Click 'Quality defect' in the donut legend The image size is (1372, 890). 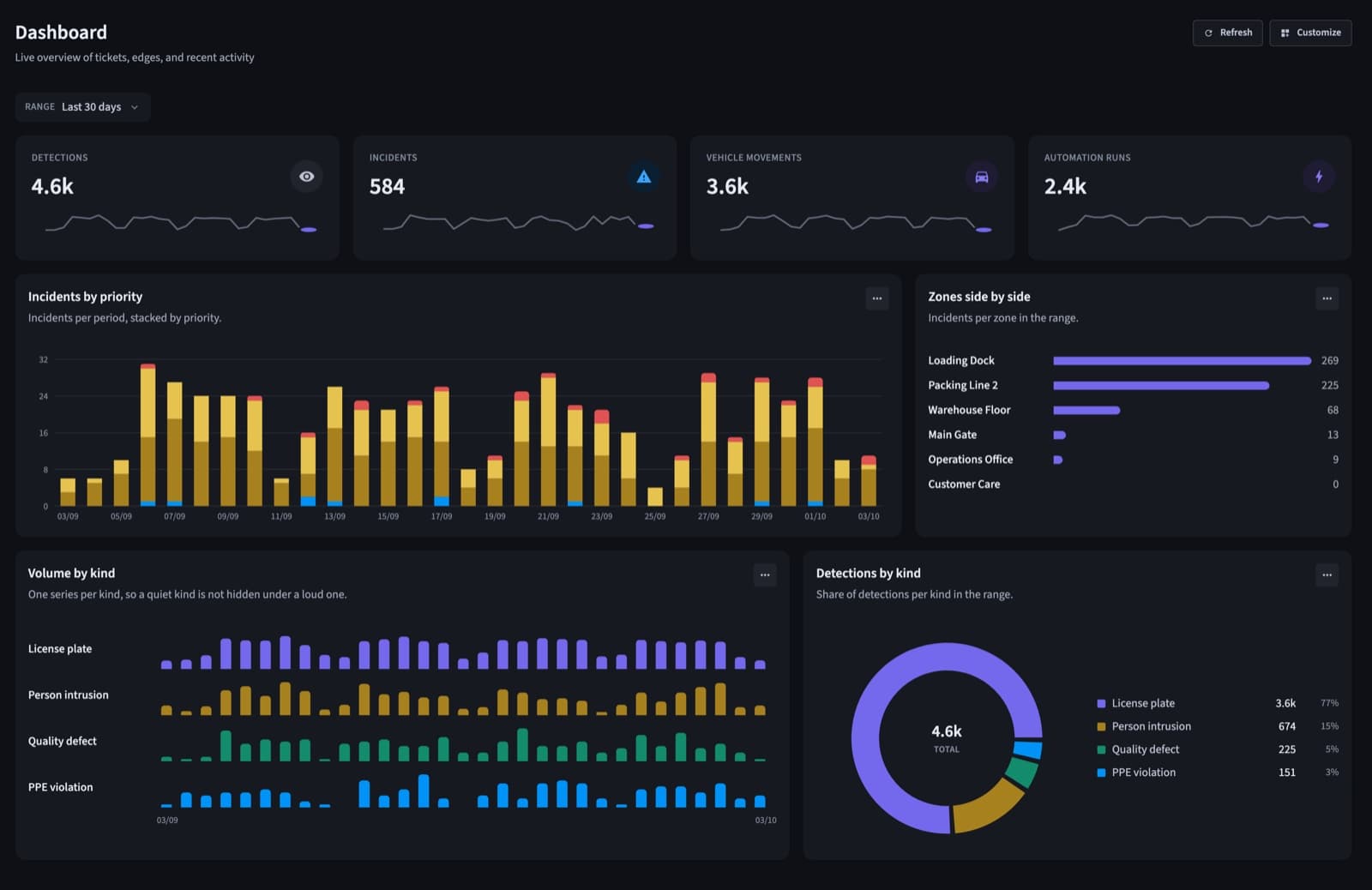[x=1146, y=749]
